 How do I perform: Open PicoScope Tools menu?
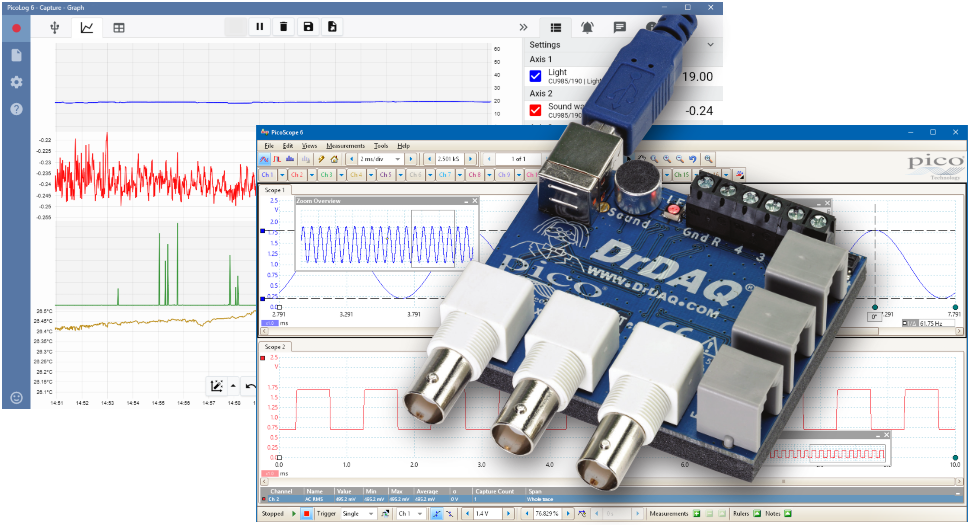click(381, 146)
